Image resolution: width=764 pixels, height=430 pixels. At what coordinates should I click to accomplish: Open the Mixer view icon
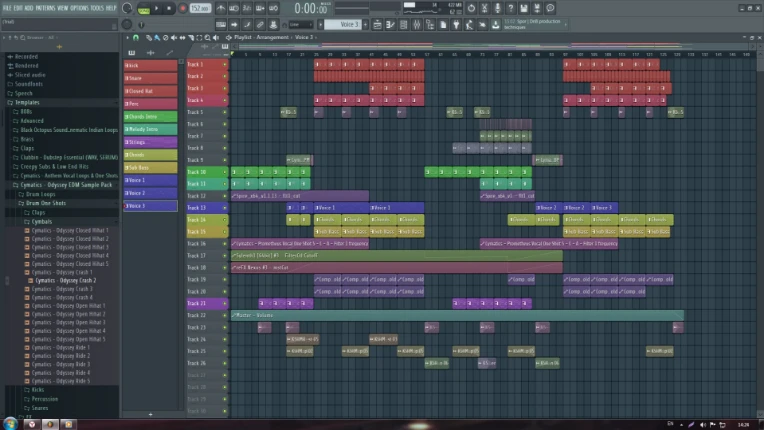(x=417, y=24)
